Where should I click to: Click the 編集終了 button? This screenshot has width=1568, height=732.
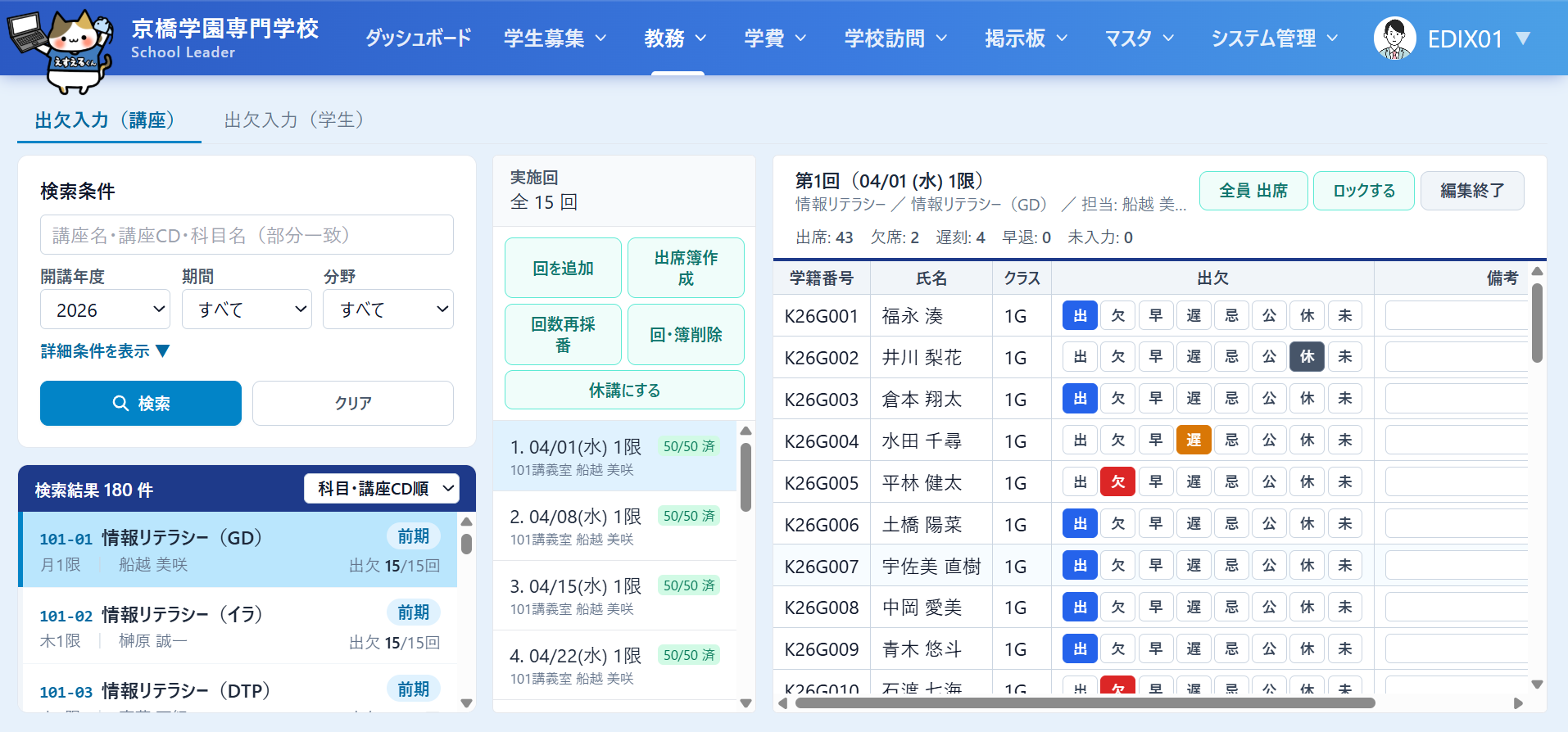coord(1472,191)
